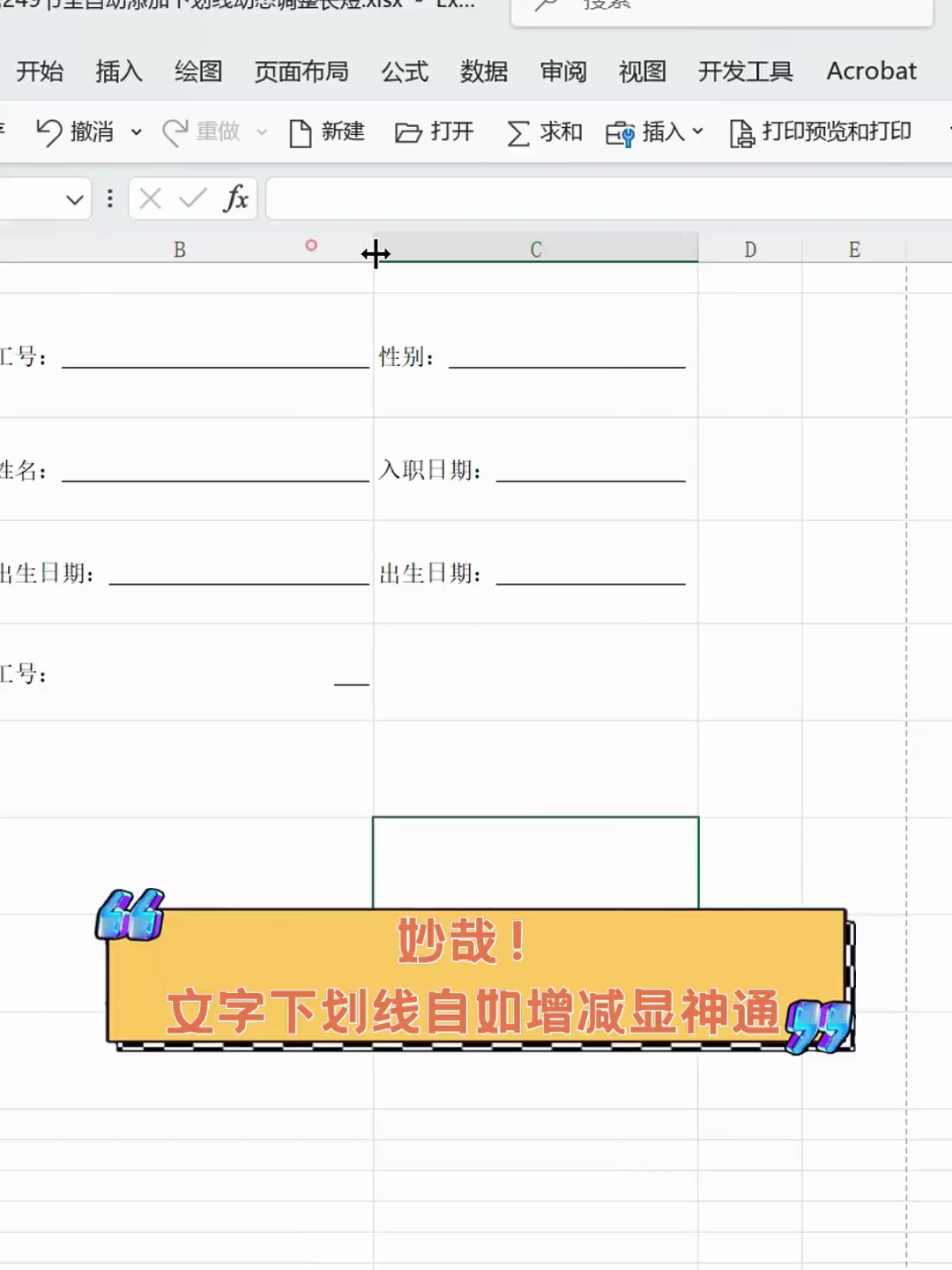Open the Name Box dropdown

tap(75, 198)
